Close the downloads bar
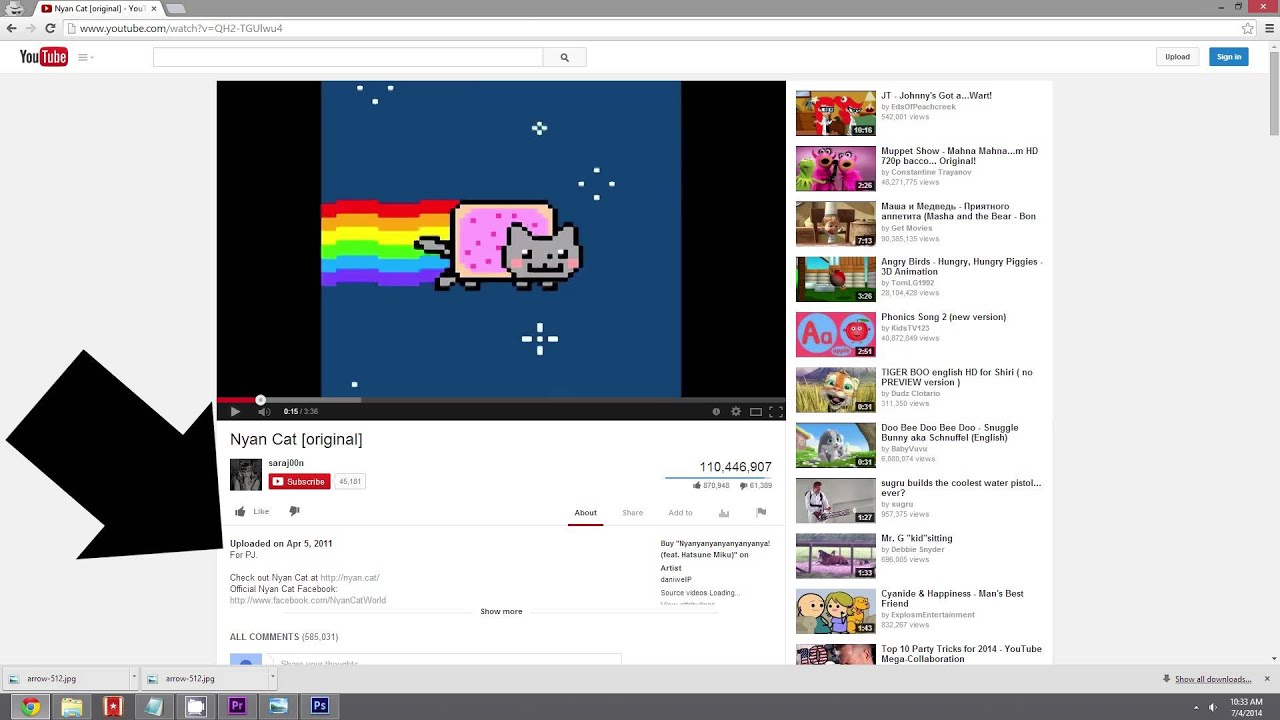The height and width of the screenshot is (720, 1280). coord(1267,679)
